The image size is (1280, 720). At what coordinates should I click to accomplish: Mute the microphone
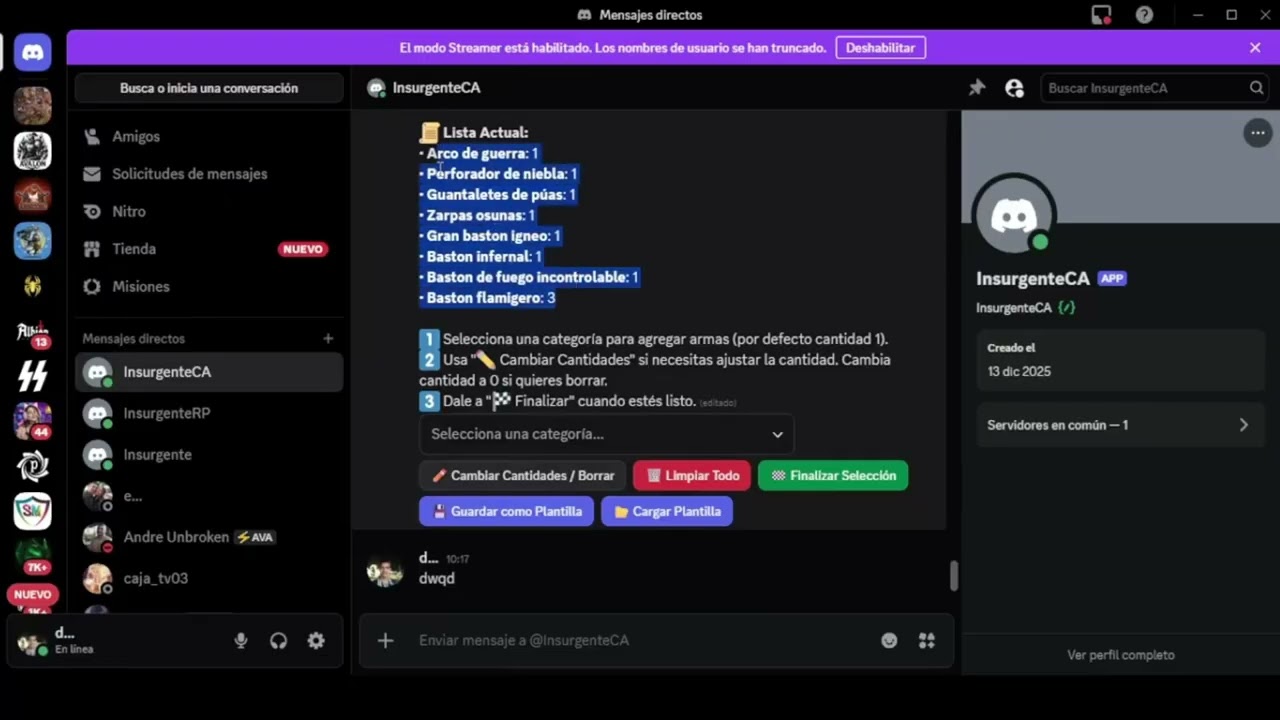[x=241, y=641]
